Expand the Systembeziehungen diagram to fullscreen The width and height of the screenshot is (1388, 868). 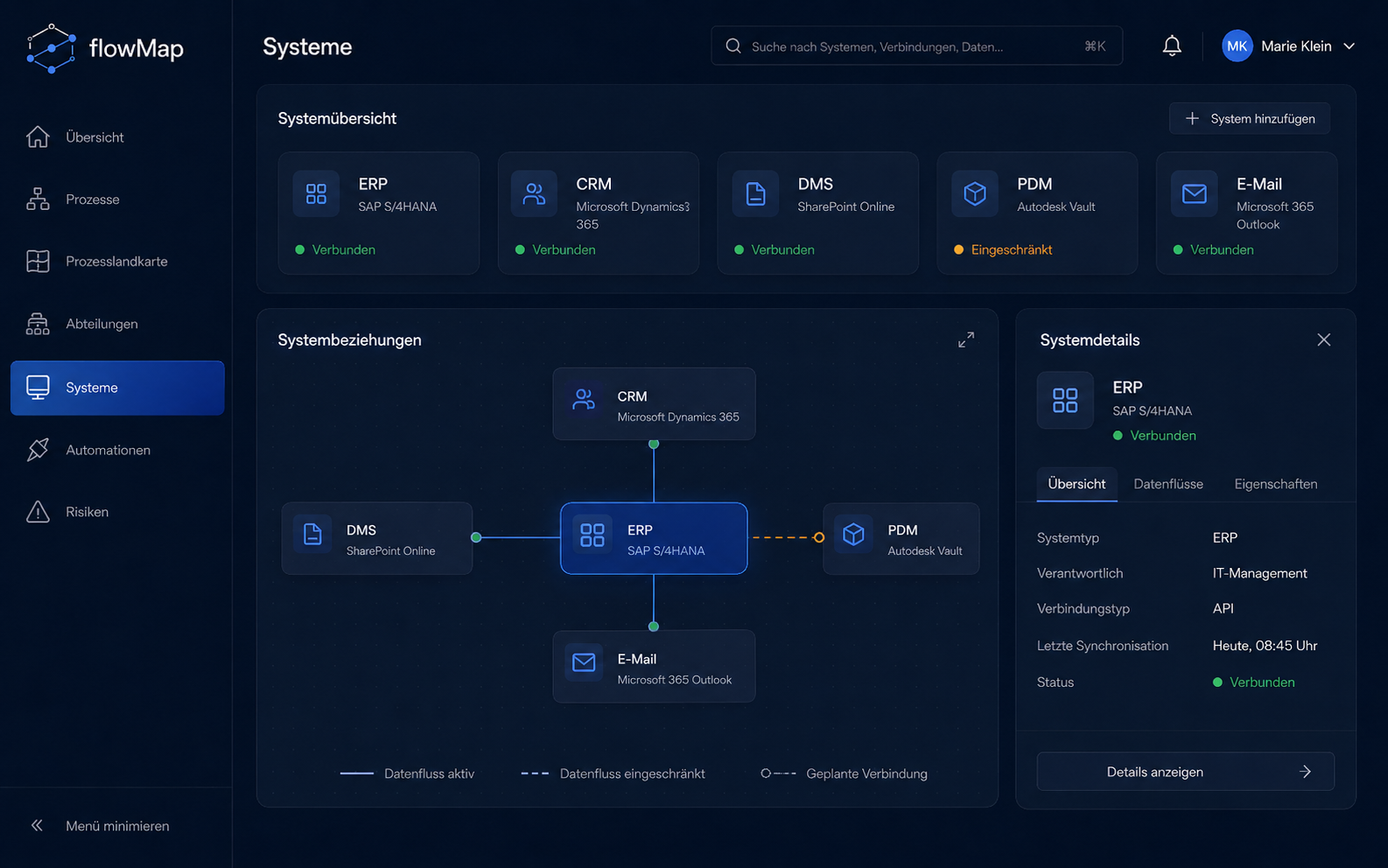coord(966,339)
